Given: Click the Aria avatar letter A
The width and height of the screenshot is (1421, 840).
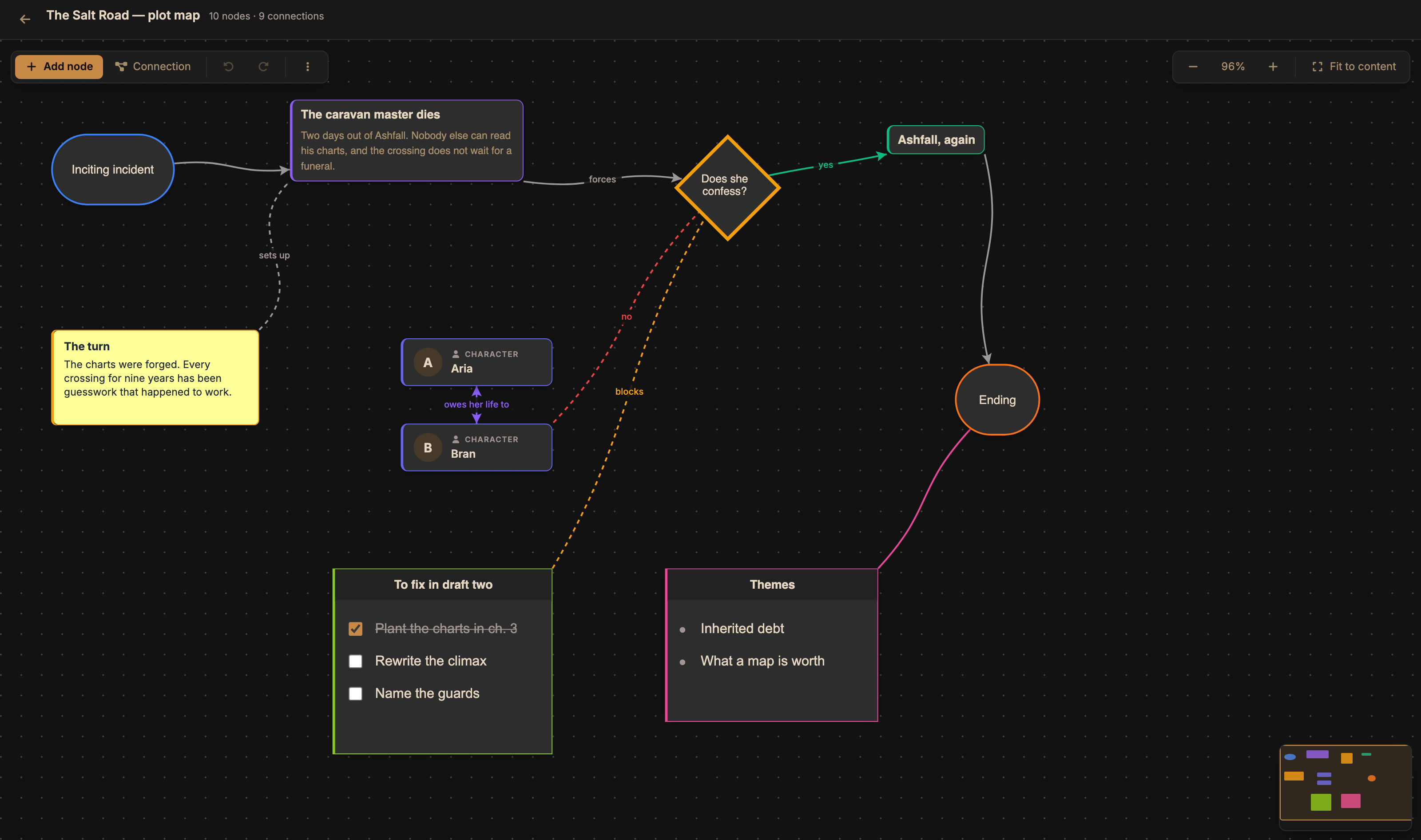Looking at the screenshot, I should 428,362.
